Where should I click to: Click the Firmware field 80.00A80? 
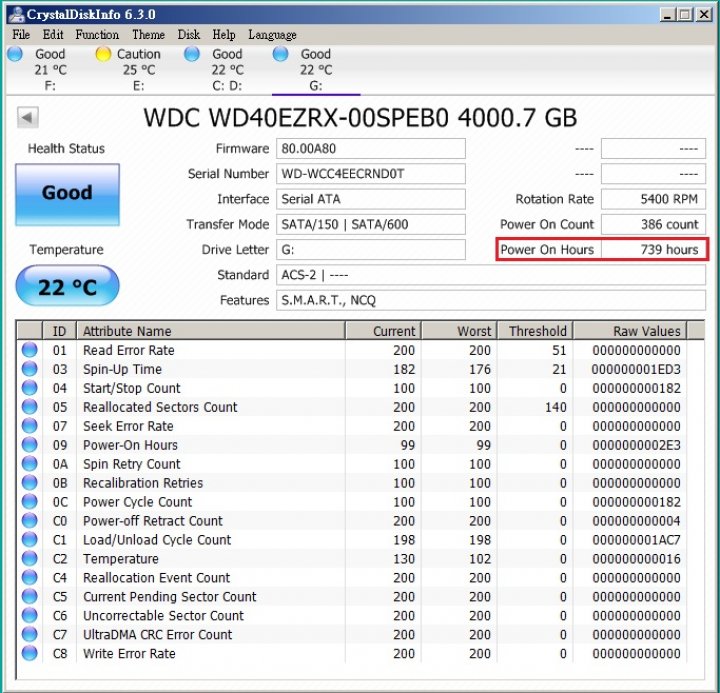pyautogui.click(x=371, y=148)
